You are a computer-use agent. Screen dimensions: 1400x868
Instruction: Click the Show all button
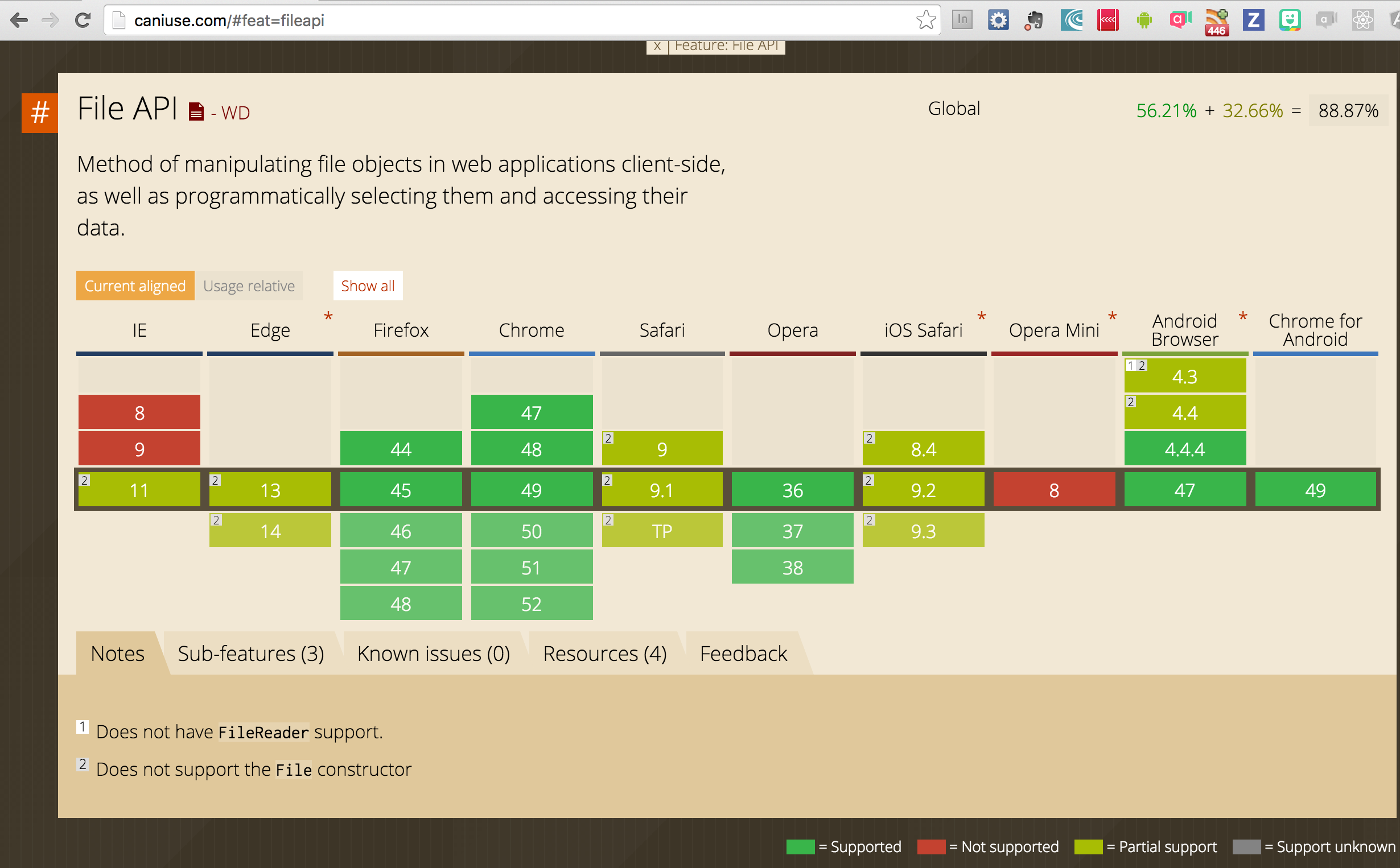point(368,286)
